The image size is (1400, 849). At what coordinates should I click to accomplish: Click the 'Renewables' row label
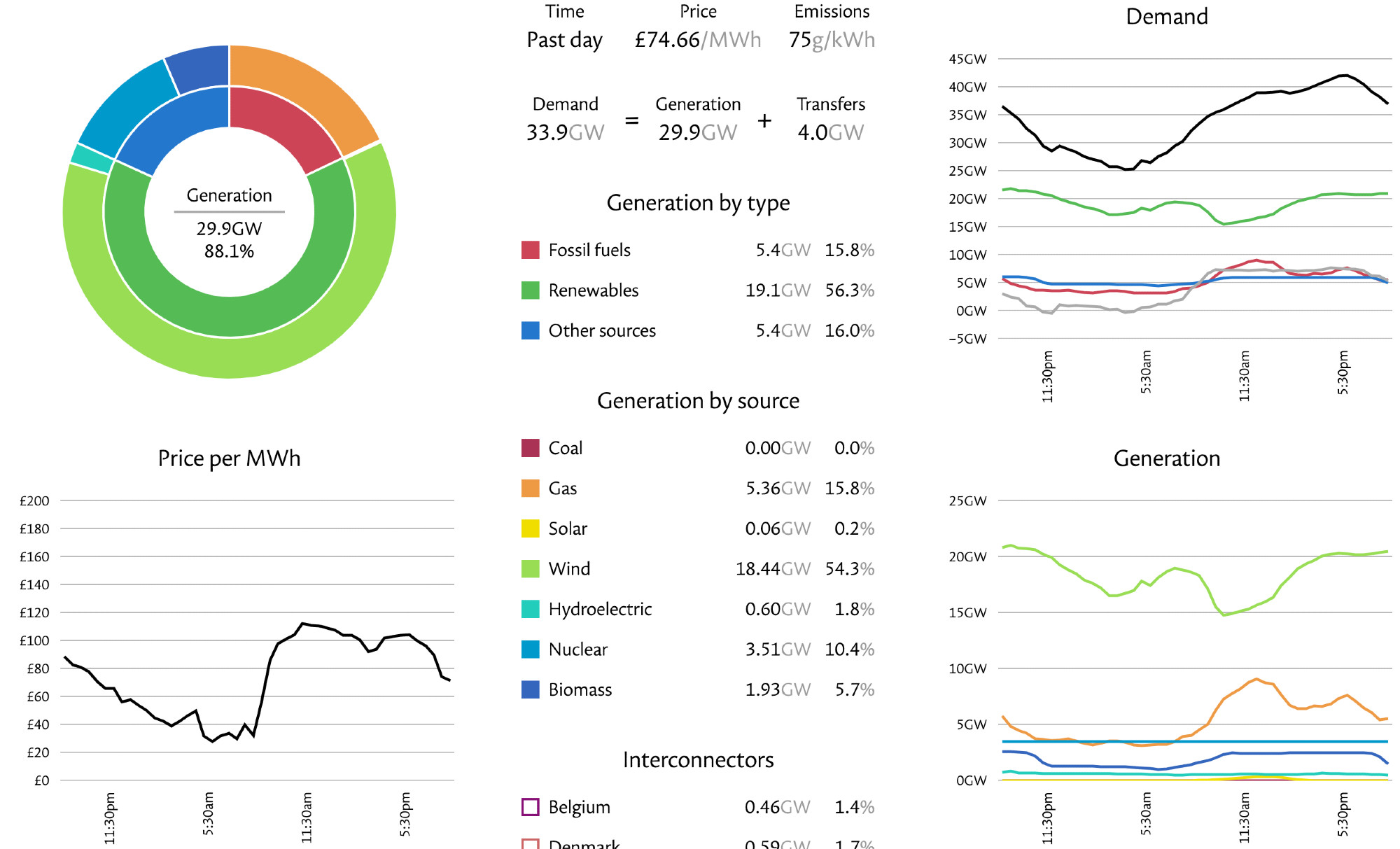[x=594, y=290]
